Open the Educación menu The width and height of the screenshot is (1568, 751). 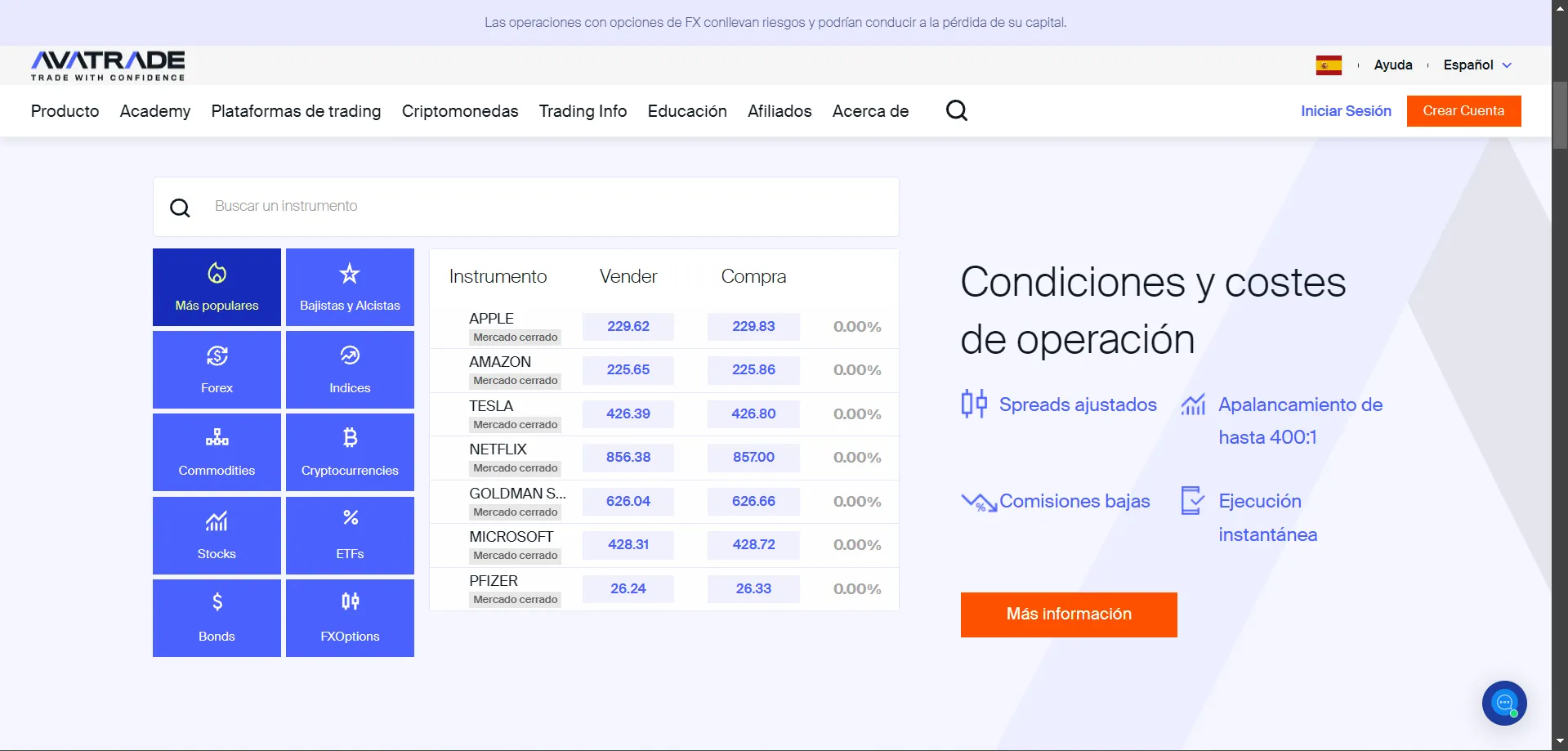pyautogui.click(x=687, y=111)
